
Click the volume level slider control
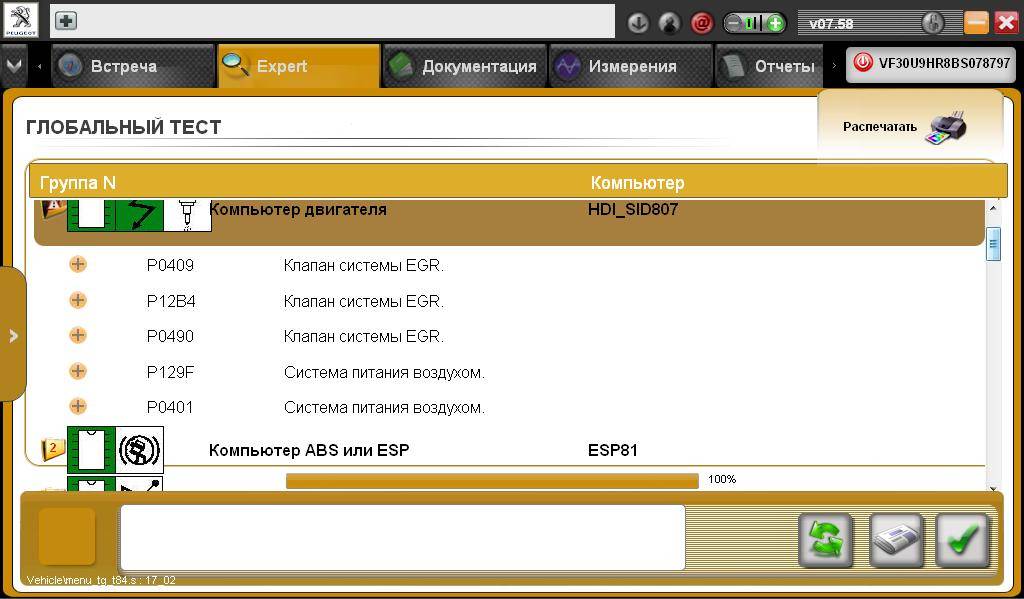[x=755, y=23]
